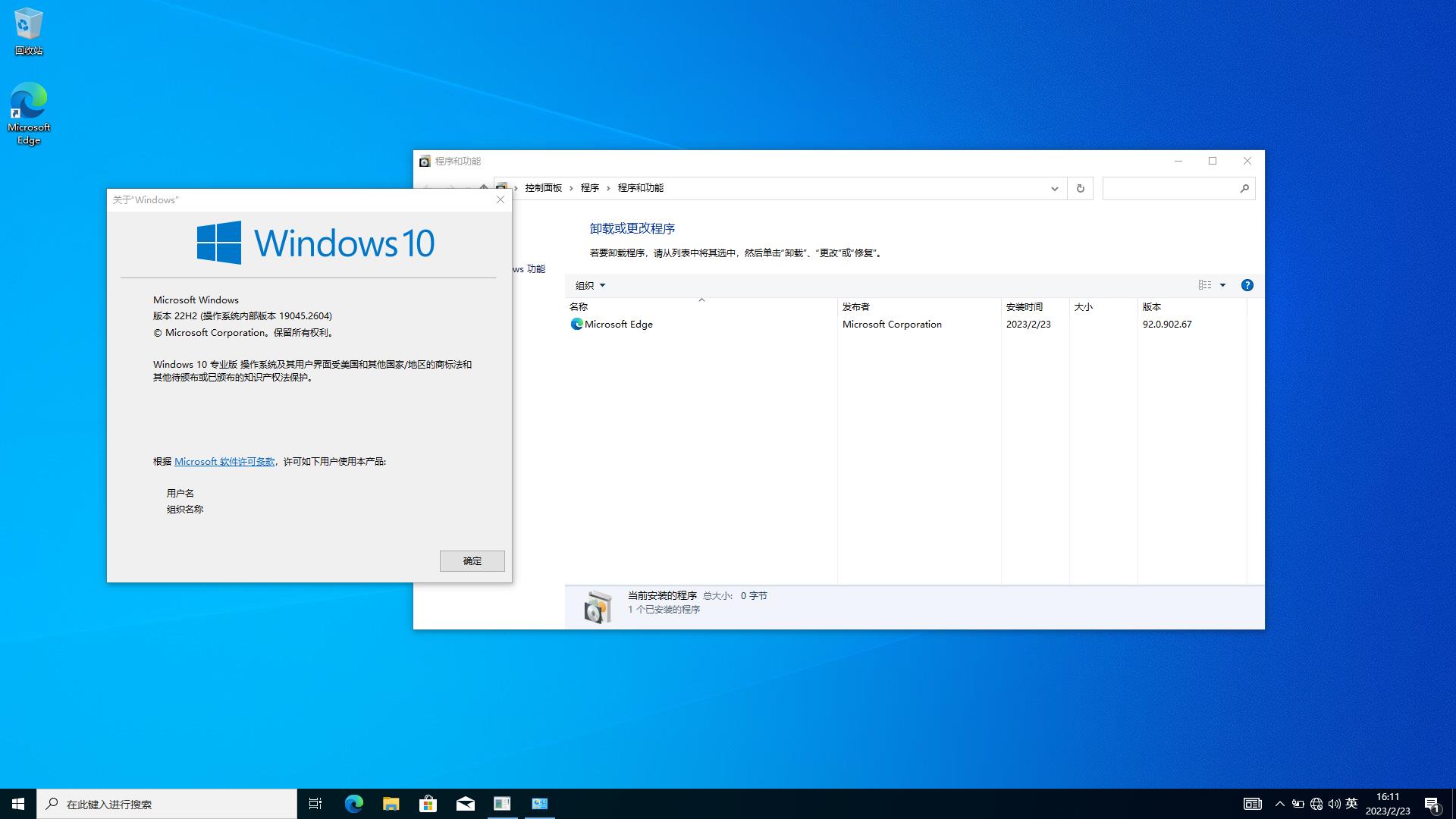Sort by the 版本 column header
Screen dimensions: 1456x819
(x=1193, y=306)
